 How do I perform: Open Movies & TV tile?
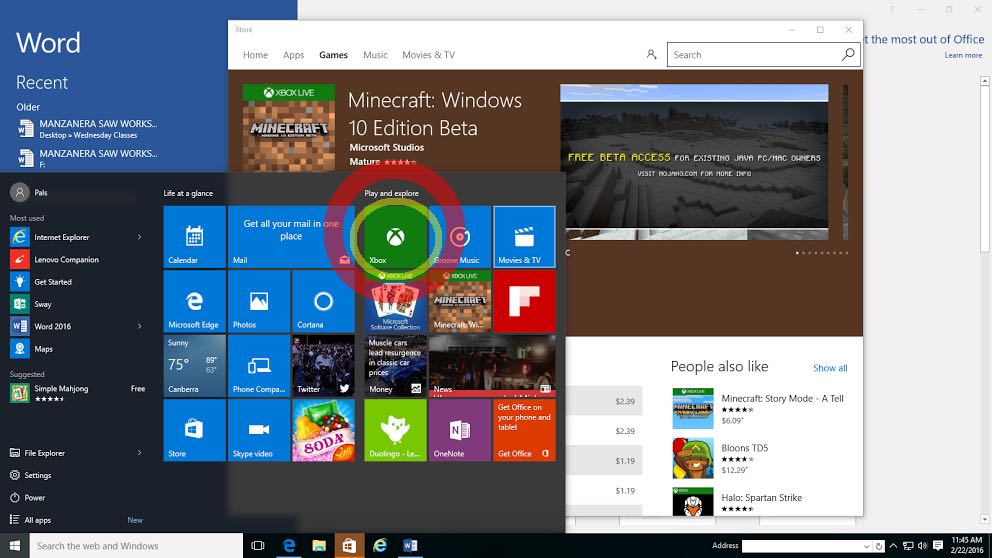coord(524,237)
